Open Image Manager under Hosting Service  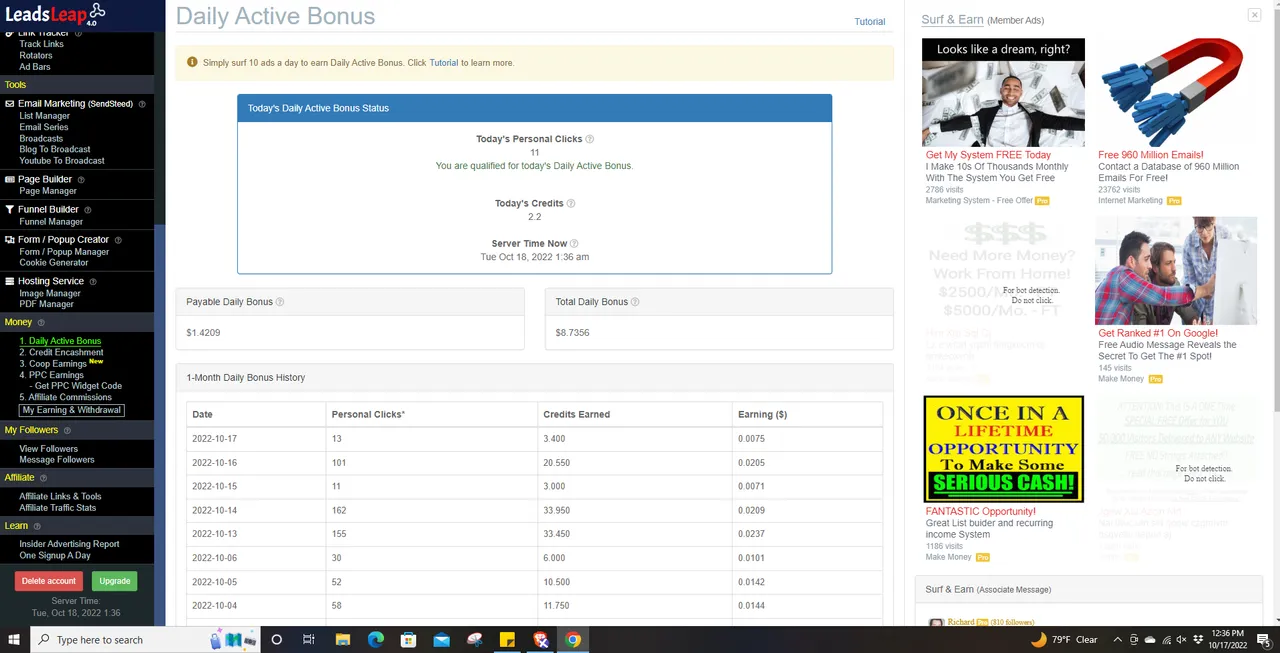click(x=50, y=293)
